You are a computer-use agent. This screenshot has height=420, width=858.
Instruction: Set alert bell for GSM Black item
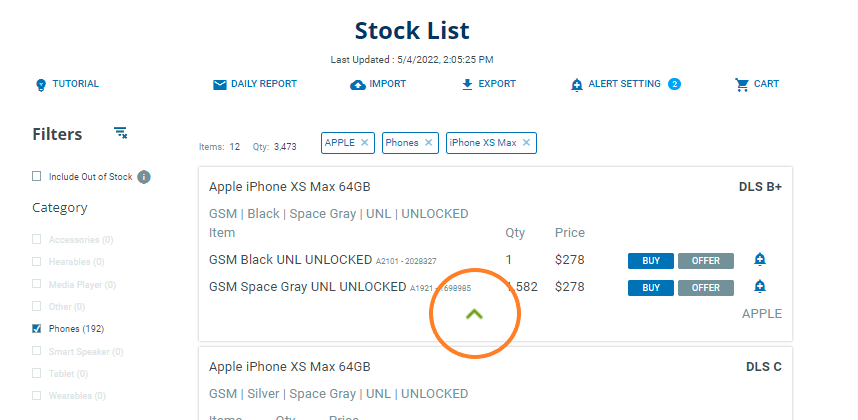tap(760, 260)
